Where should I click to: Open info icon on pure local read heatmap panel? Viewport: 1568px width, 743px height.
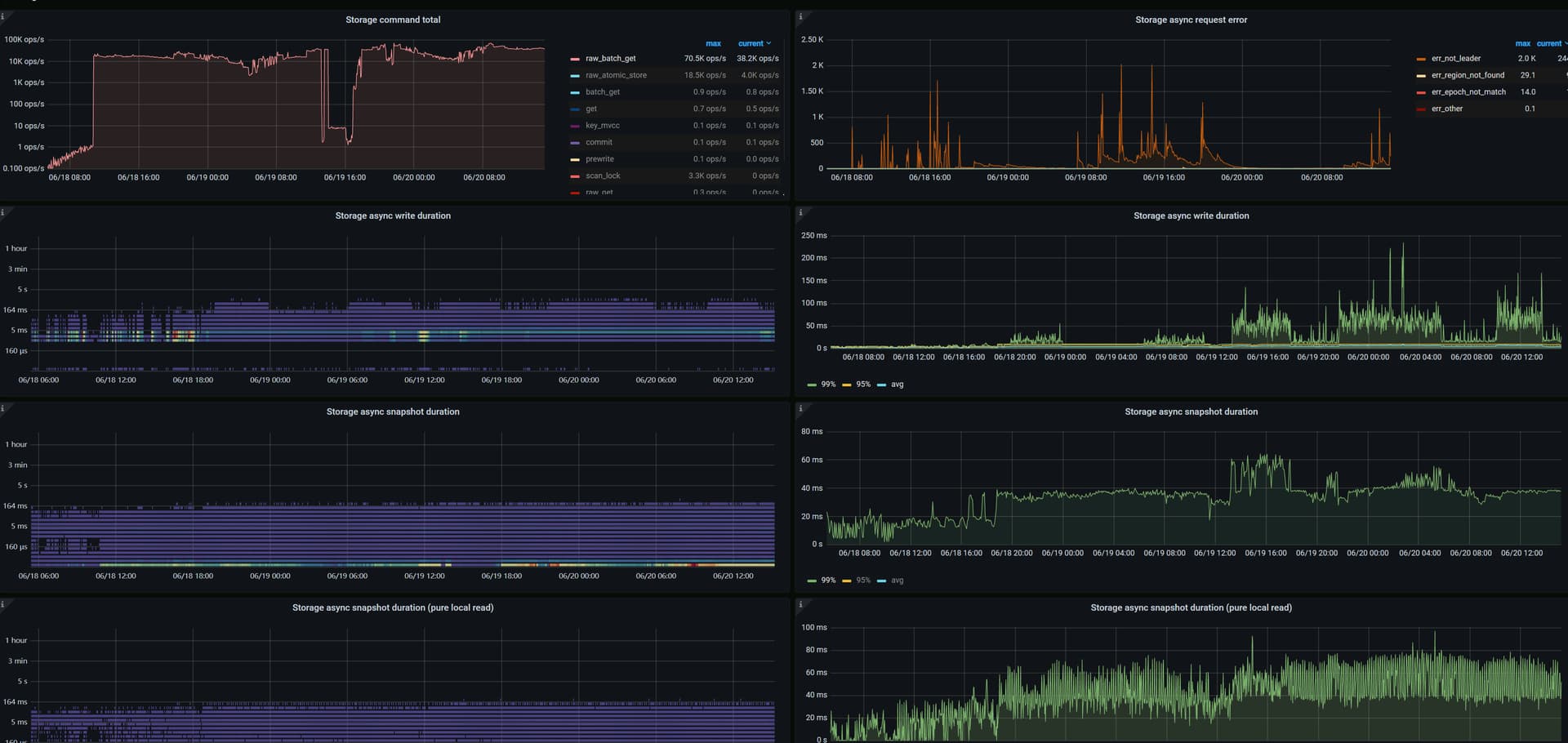click(3, 604)
